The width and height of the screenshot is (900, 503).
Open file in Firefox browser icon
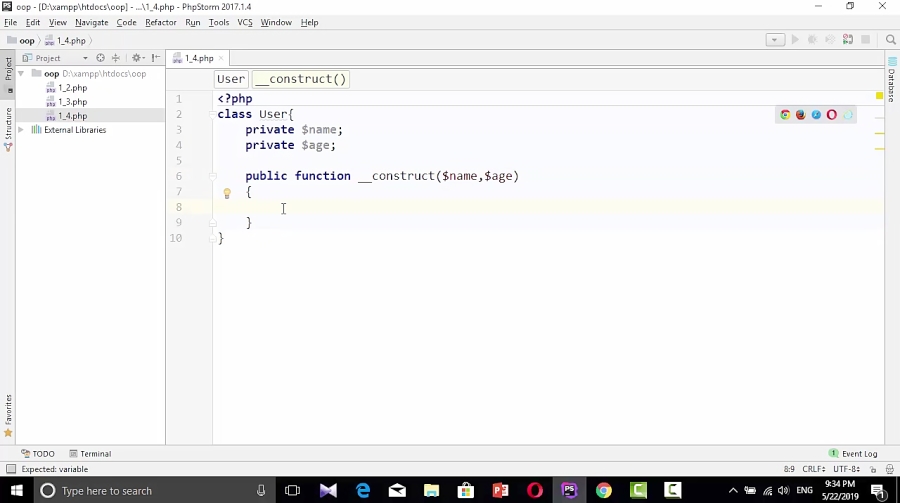click(x=800, y=115)
